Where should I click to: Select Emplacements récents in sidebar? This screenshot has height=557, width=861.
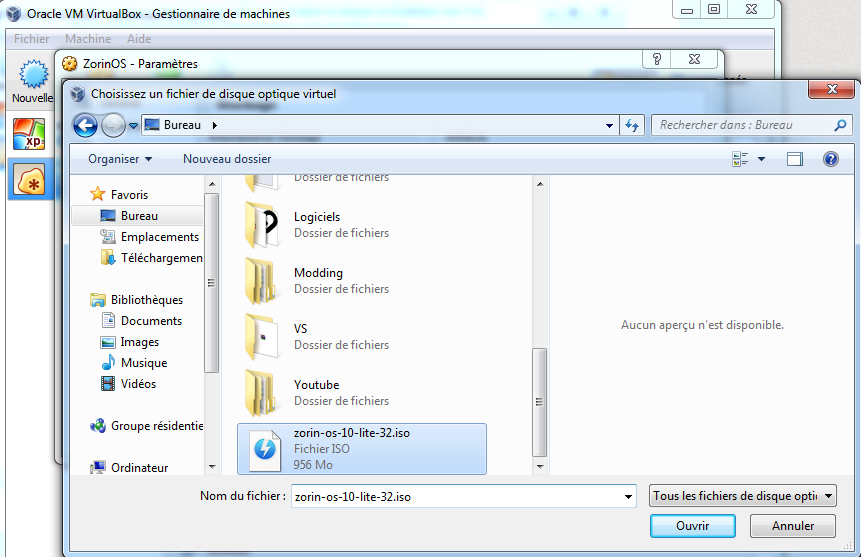[x=160, y=237]
